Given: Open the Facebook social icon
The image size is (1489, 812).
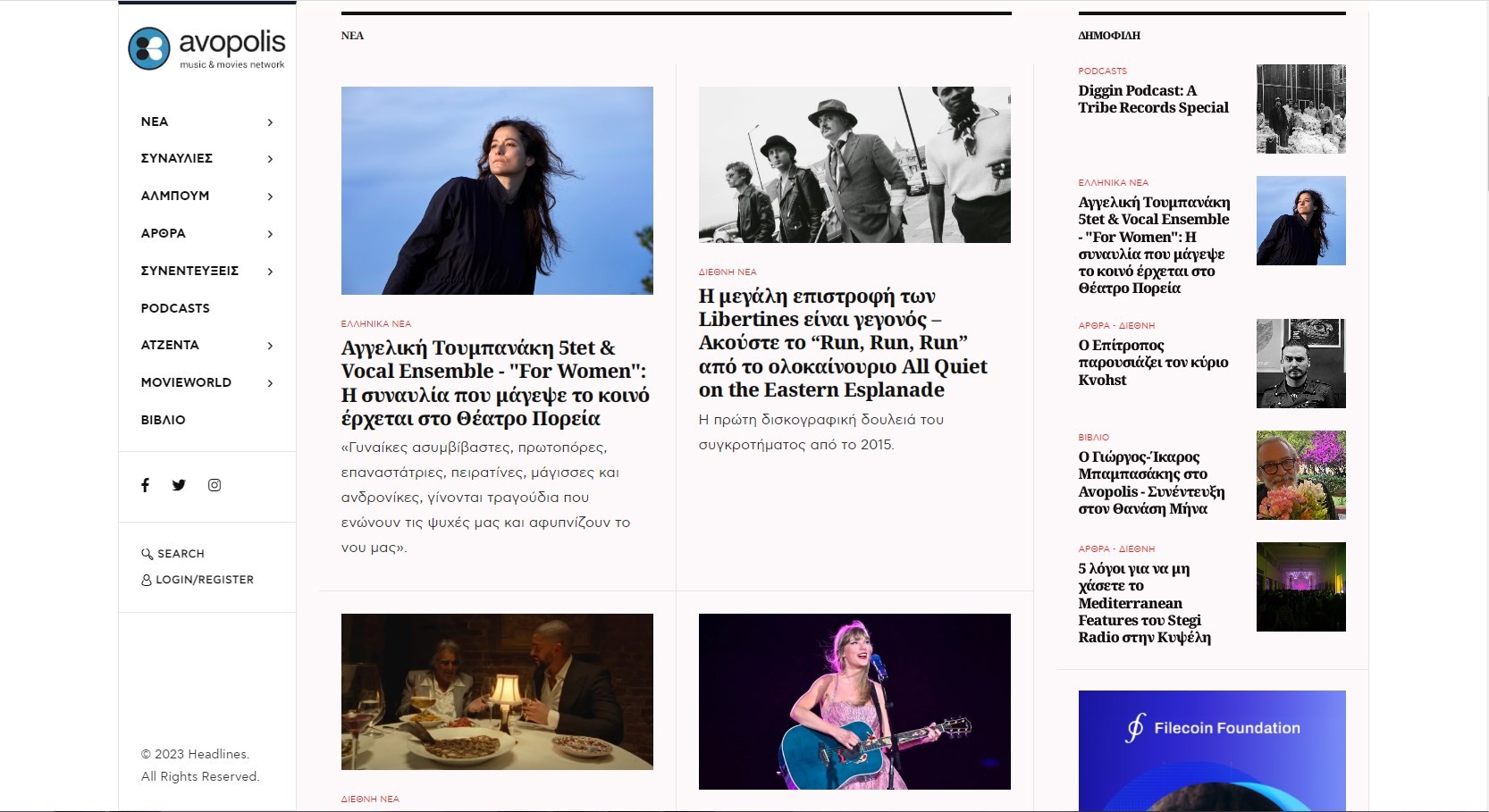Looking at the screenshot, I should 145,485.
